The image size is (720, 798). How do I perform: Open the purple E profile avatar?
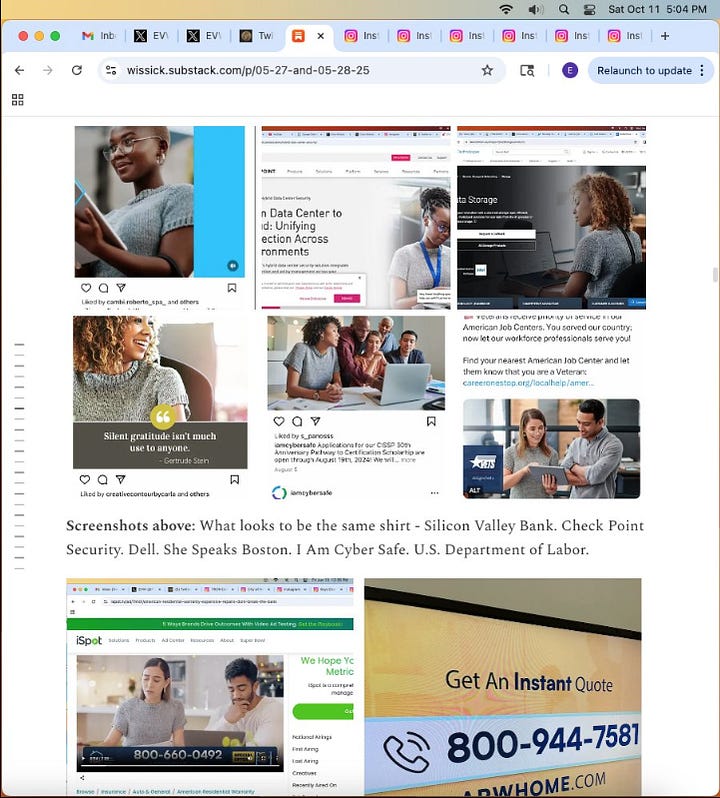[x=569, y=70]
